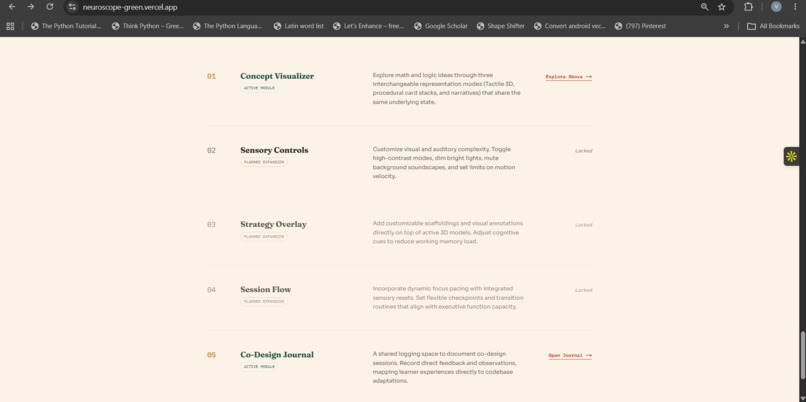Click the page vertical scrollbar thumb
The height and width of the screenshot is (402, 806).
click(802, 355)
